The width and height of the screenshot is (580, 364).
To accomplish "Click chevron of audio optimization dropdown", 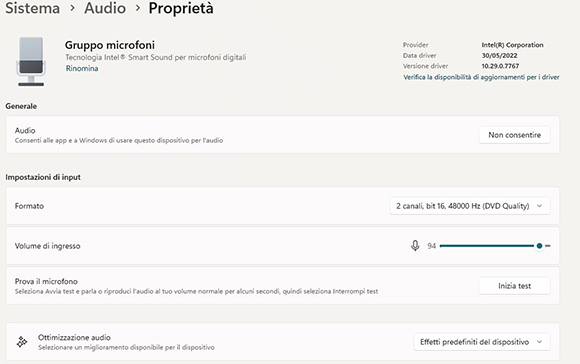I will point(539,342).
